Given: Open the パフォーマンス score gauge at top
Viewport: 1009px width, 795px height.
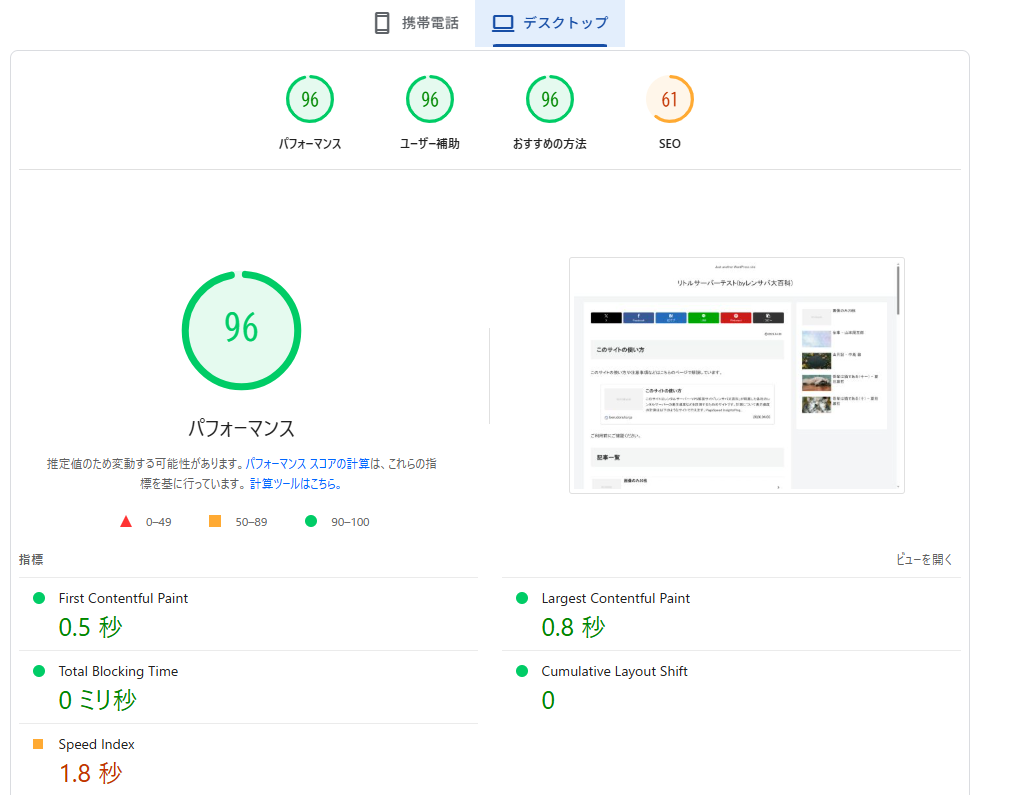Looking at the screenshot, I should pos(310,99).
